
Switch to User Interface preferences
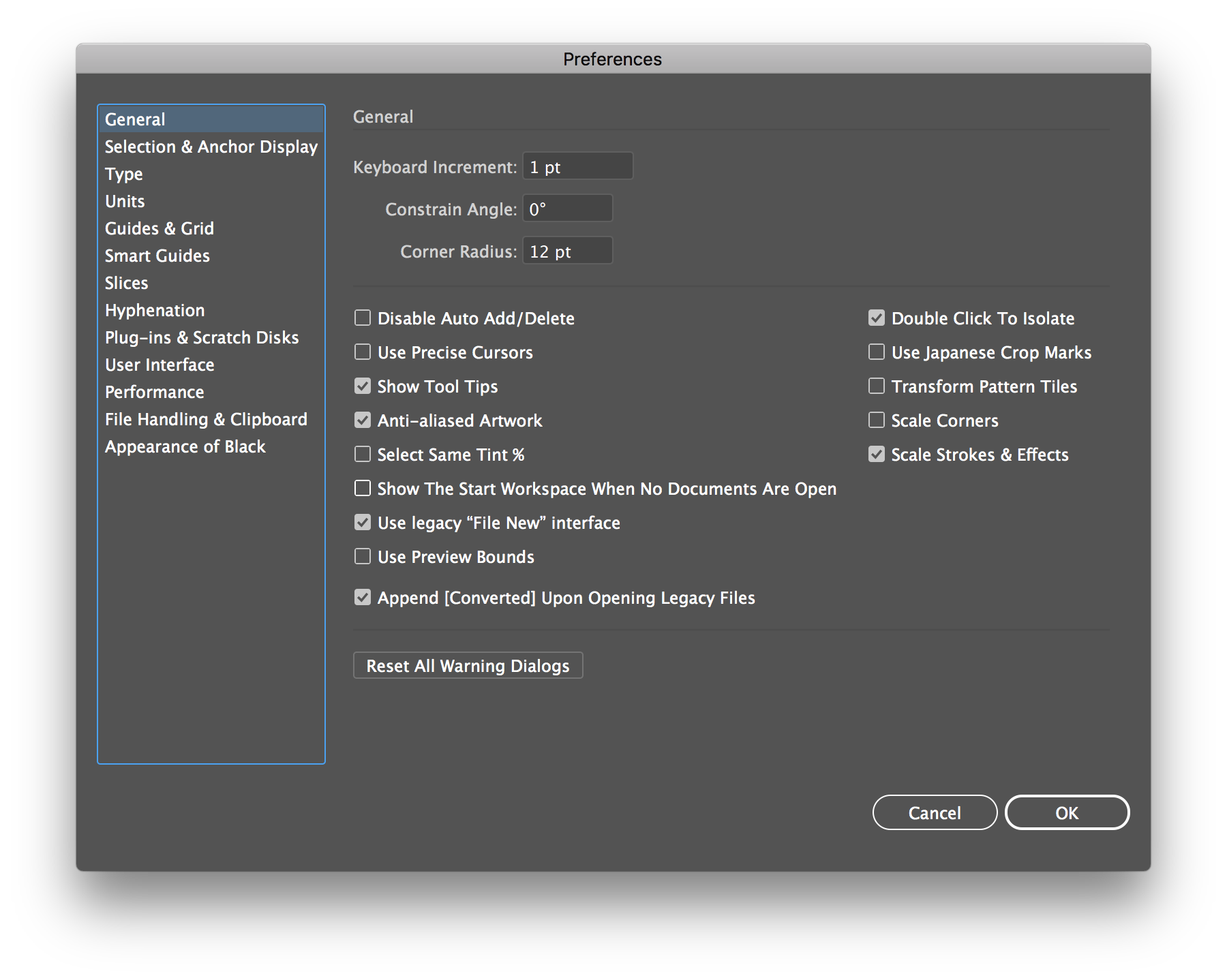pos(211,365)
